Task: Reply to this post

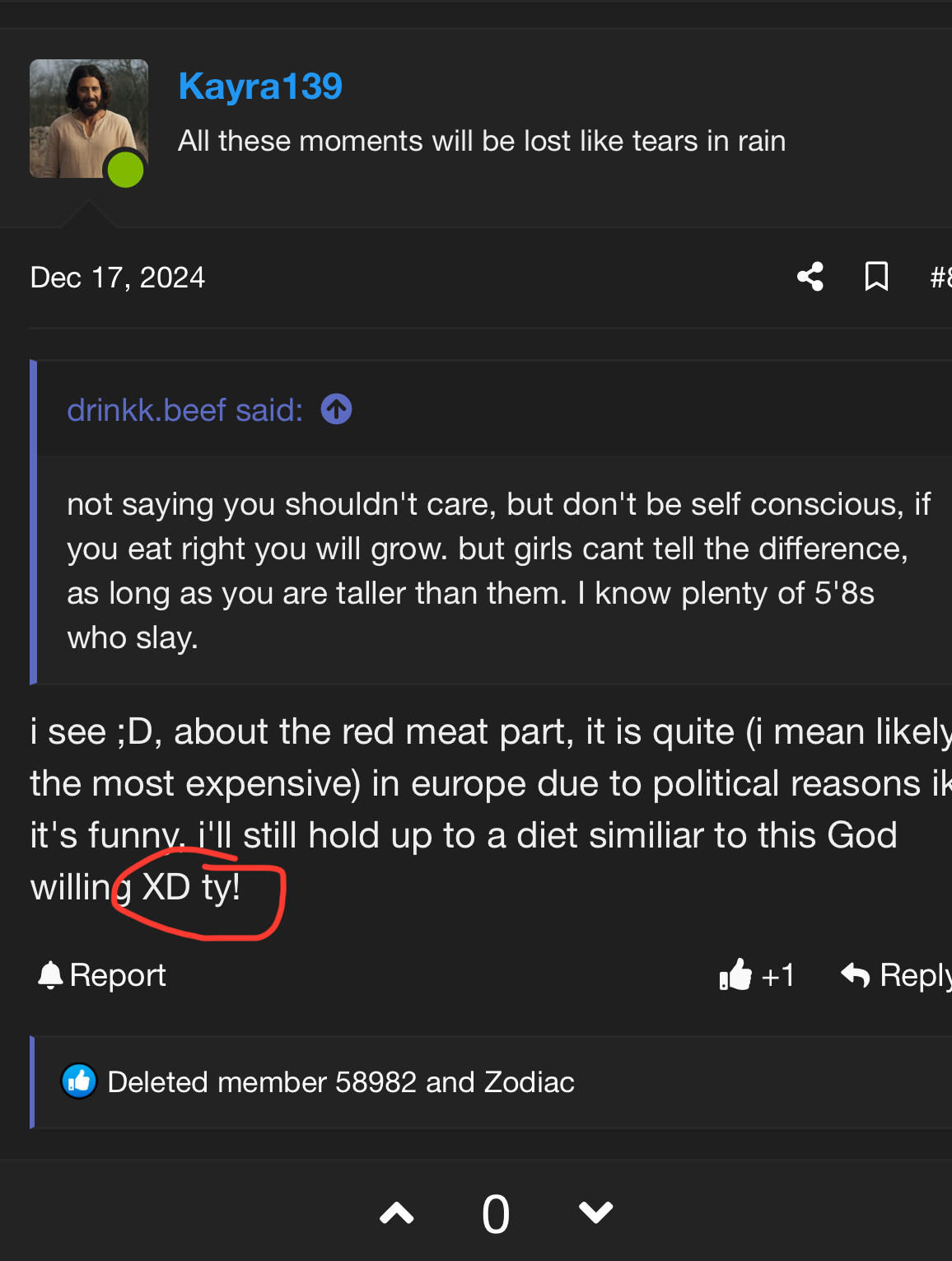Action: [x=896, y=975]
